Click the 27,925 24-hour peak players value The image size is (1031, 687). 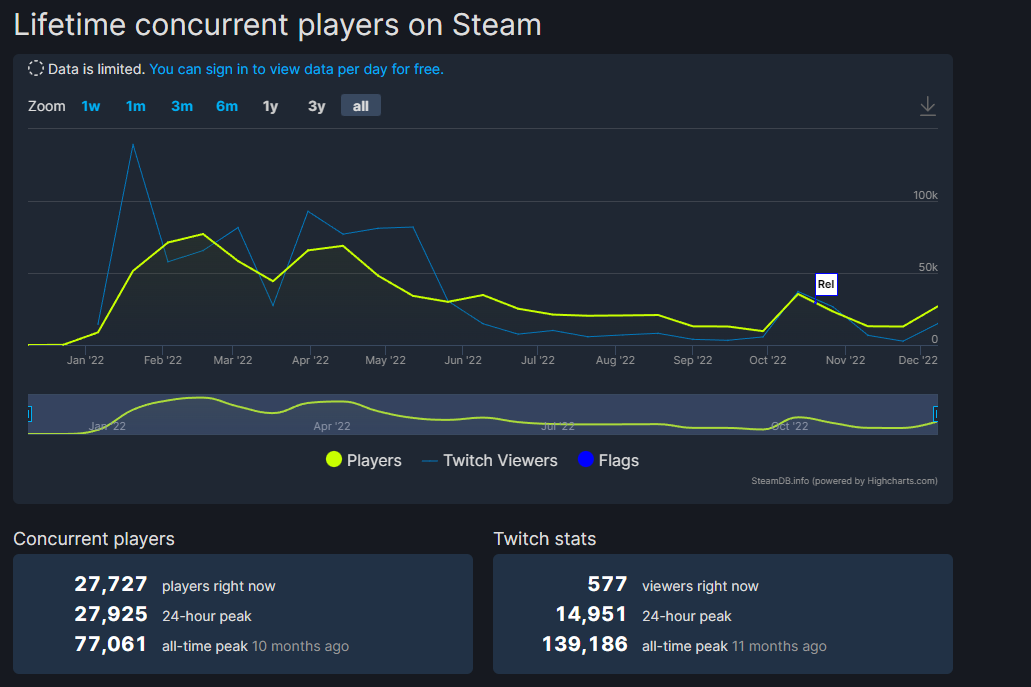point(110,614)
